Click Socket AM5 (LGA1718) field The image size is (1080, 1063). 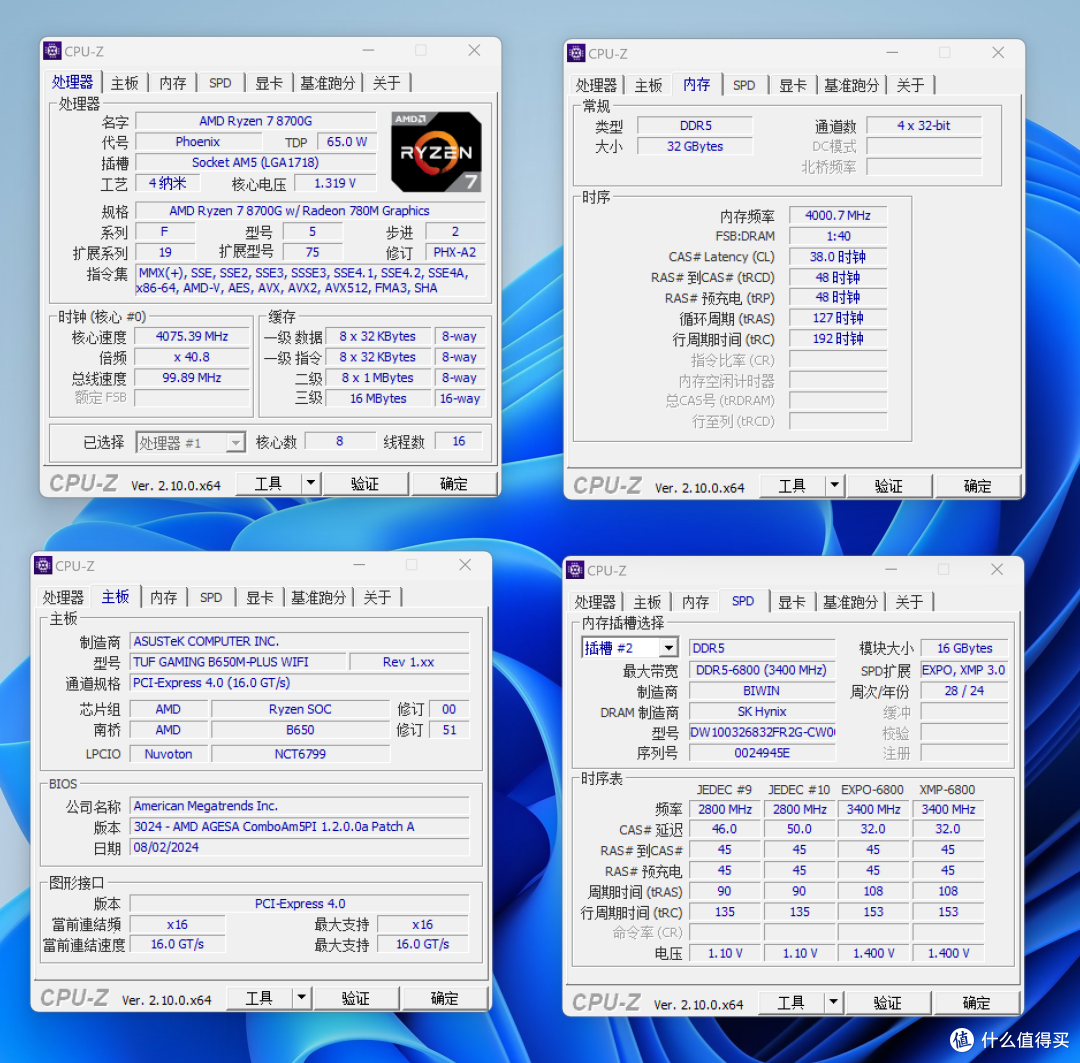pyautogui.click(x=256, y=163)
